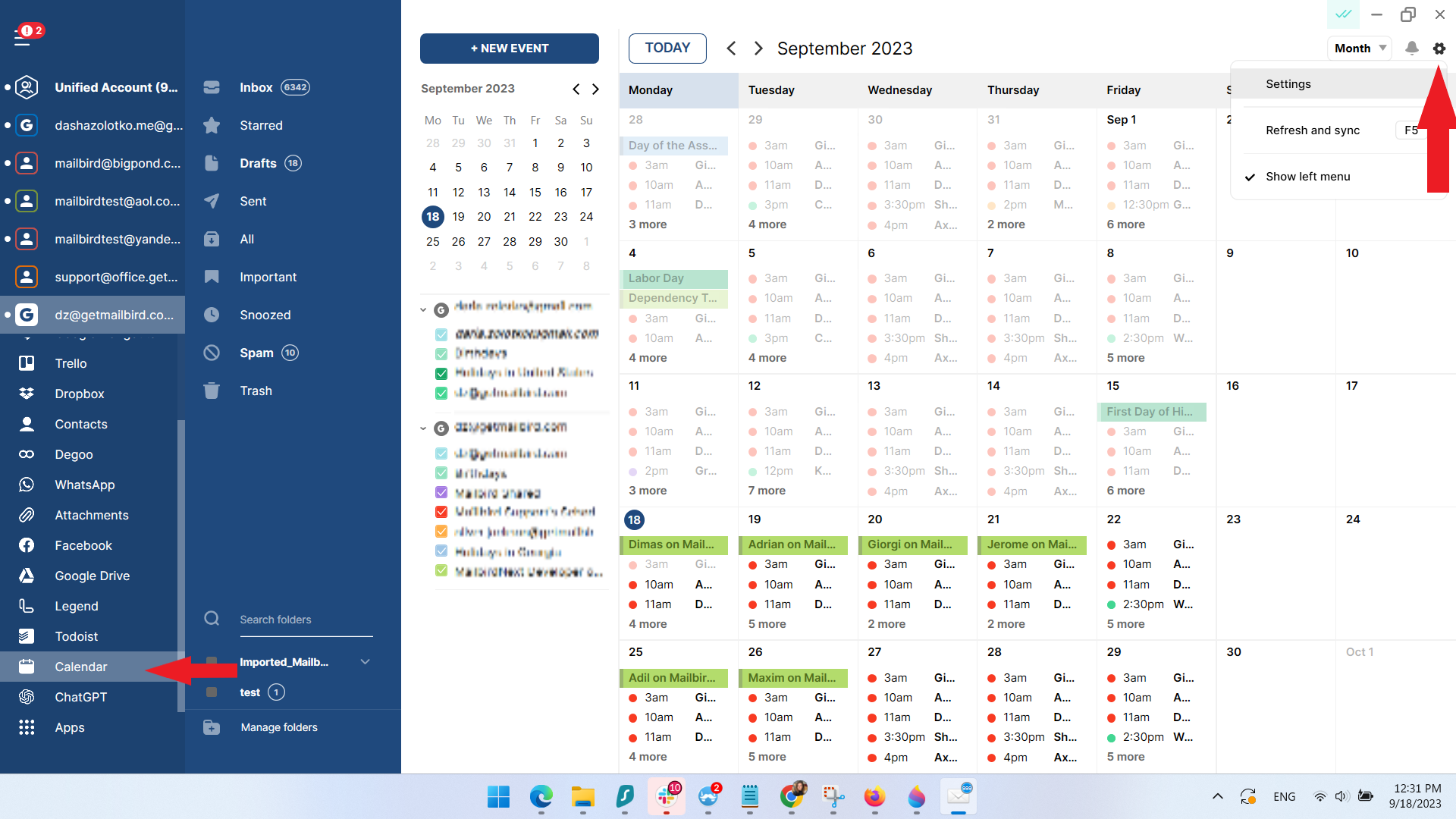Image resolution: width=1456 pixels, height=819 pixels.
Task: Open Degoo from the sidebar
Action: [x=74, y=454]
